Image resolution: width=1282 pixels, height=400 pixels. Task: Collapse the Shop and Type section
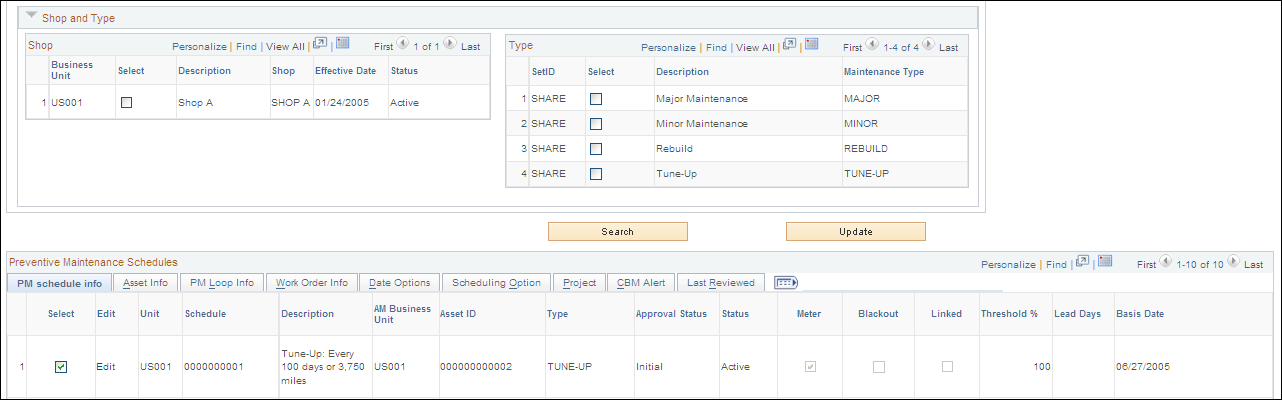(x=32, y=16)
